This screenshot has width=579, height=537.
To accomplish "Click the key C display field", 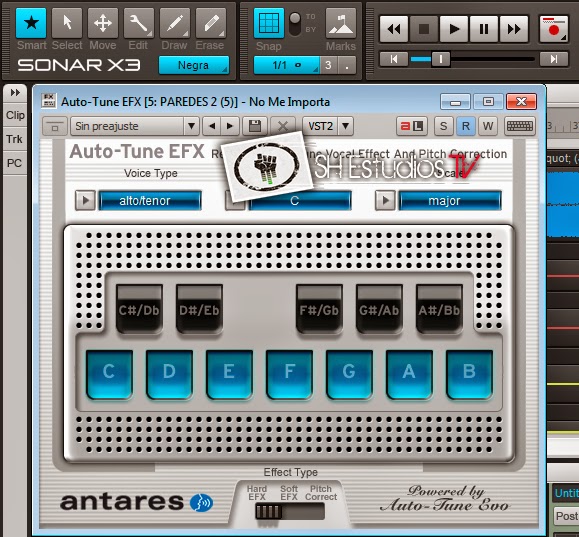I will coord(300,201).
